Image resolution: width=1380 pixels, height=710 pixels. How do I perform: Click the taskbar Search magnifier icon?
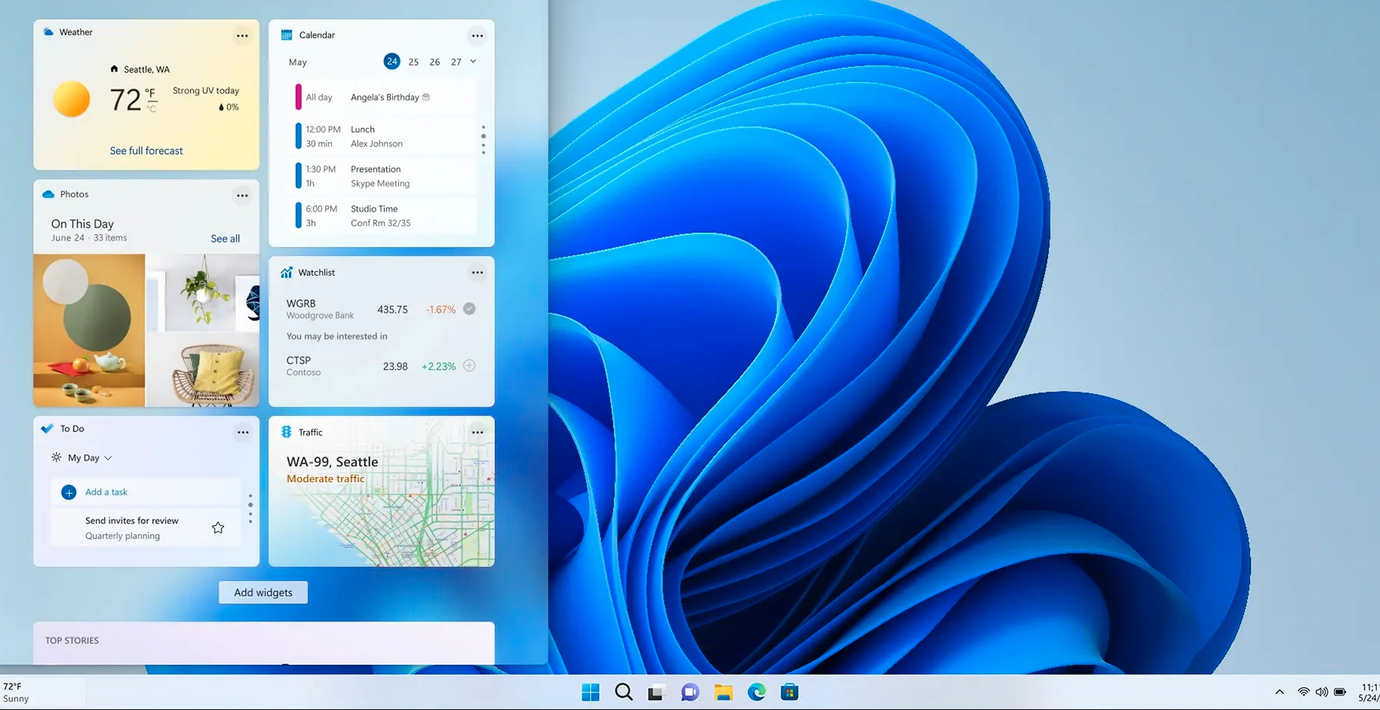pos(624,692)
